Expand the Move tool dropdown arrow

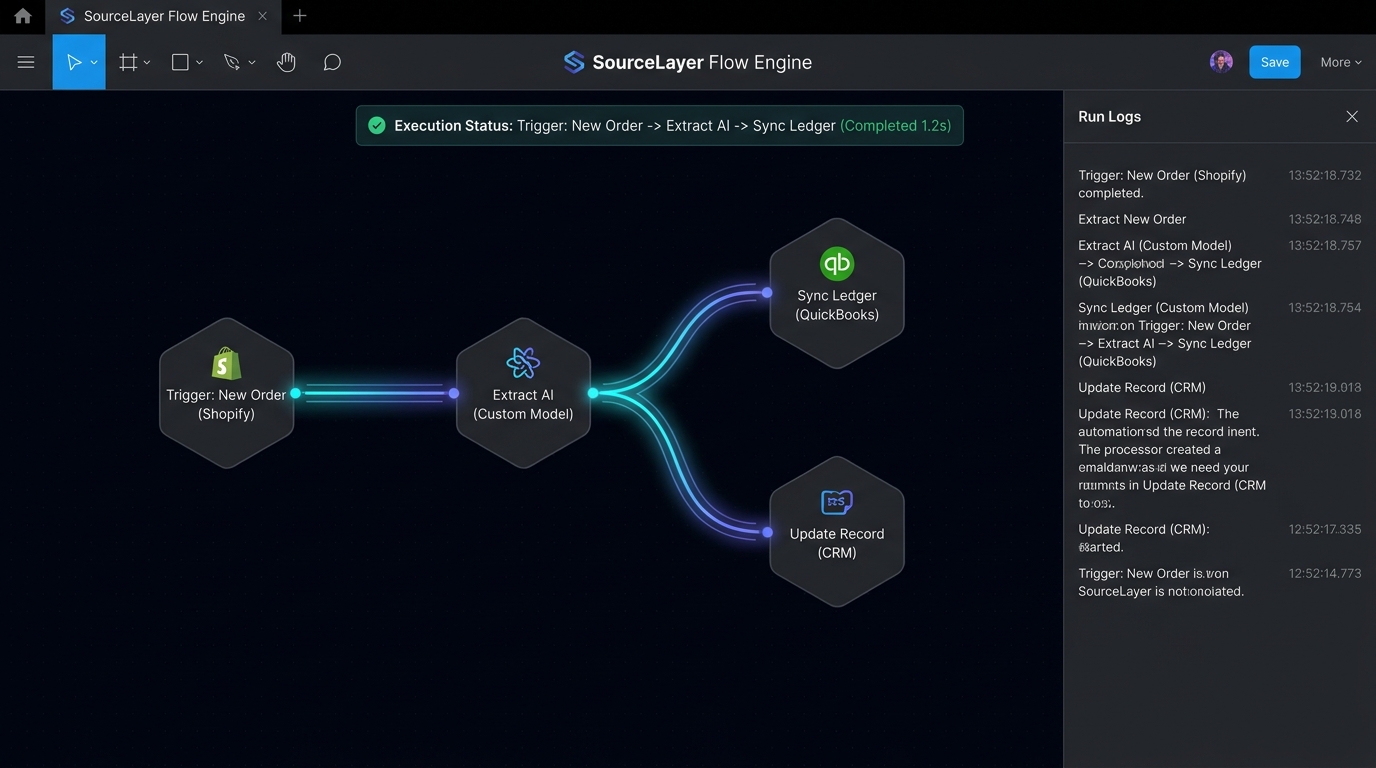pyautogui.click(x=94, y=63)
